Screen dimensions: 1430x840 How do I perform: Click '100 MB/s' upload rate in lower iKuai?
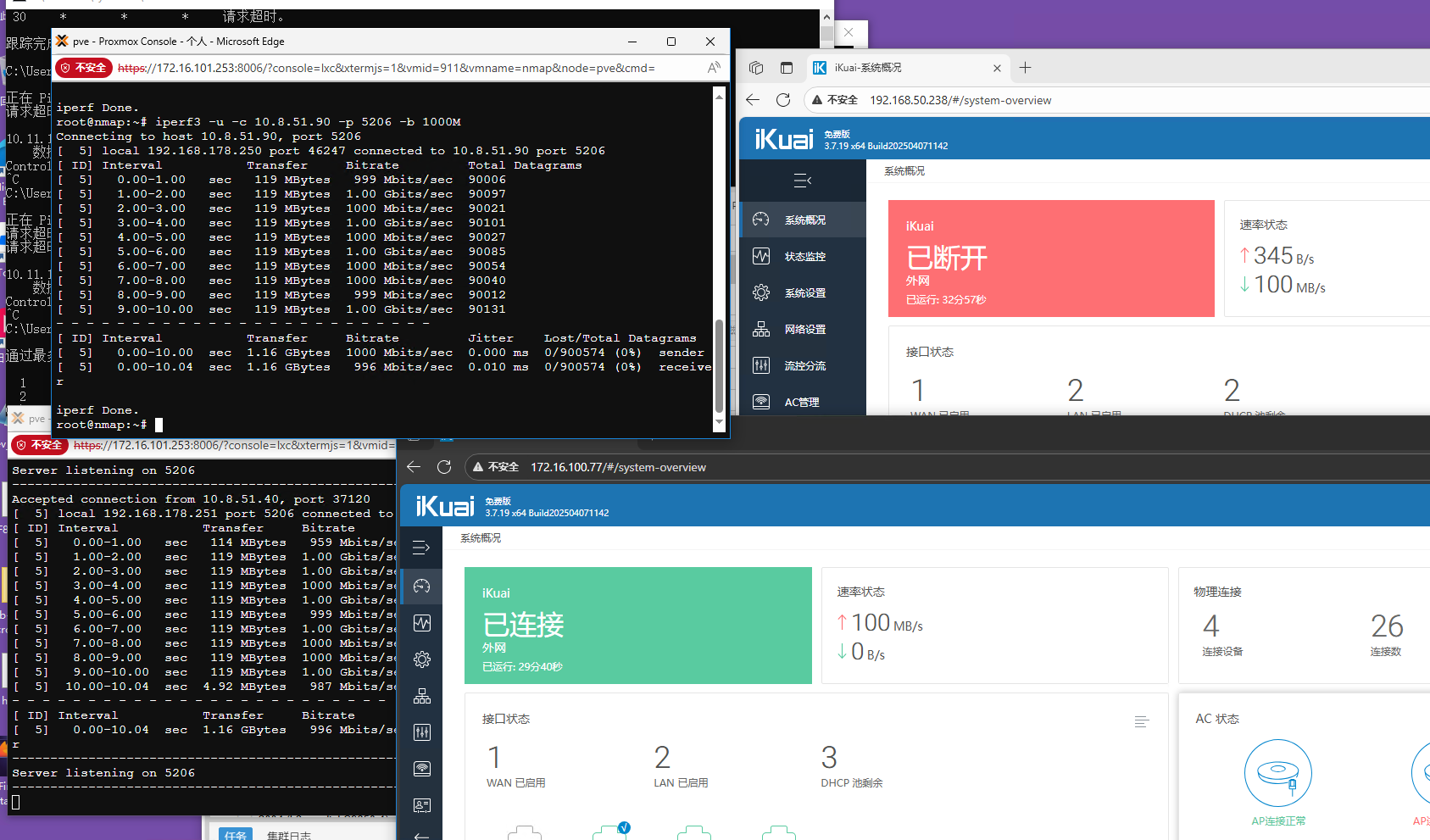[880, 623]
